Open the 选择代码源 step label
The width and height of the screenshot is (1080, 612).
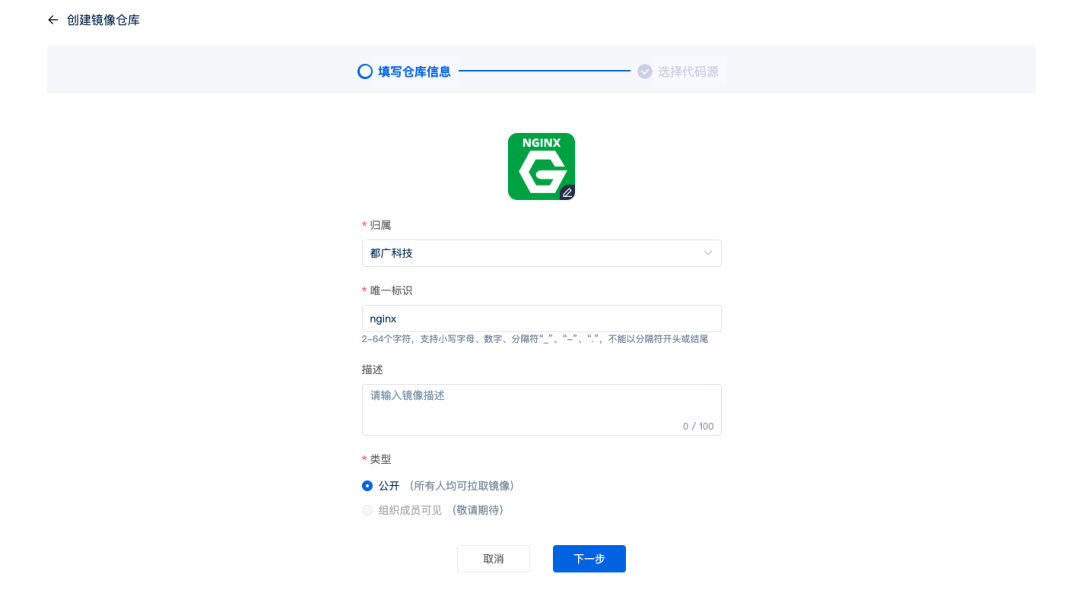(687, 72)
